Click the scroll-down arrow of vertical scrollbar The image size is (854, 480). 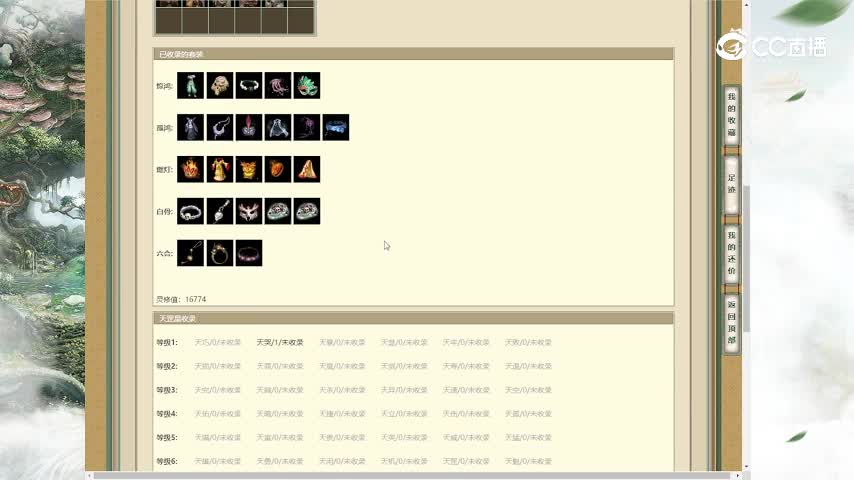click(747, 467)
